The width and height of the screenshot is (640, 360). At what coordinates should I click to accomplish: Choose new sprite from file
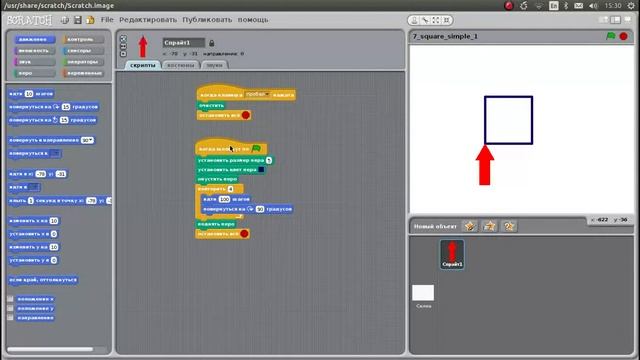489,226
